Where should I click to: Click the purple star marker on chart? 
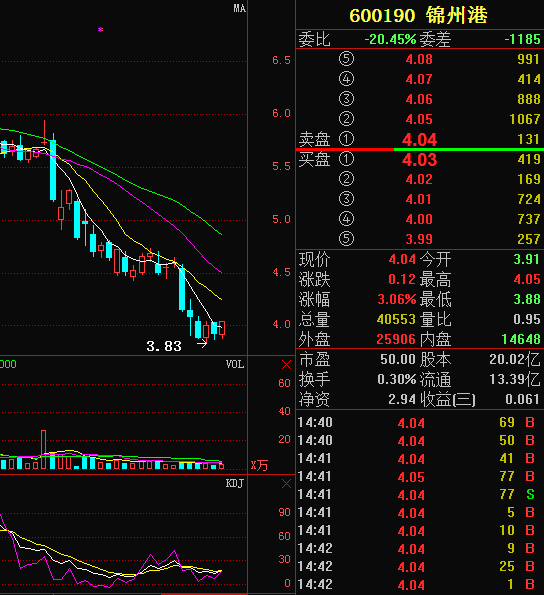coord(101,30)
